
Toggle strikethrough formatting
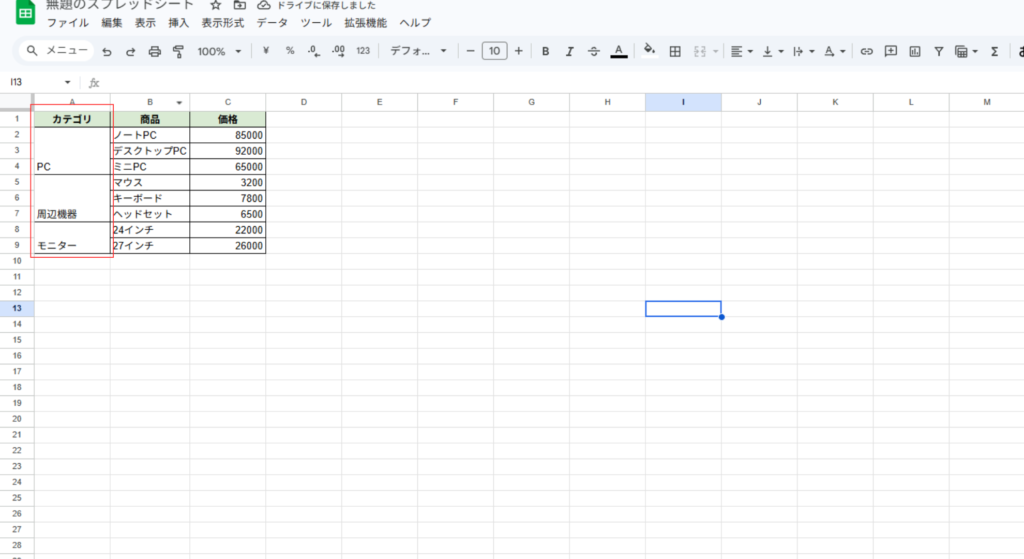[x=594, y=51]
